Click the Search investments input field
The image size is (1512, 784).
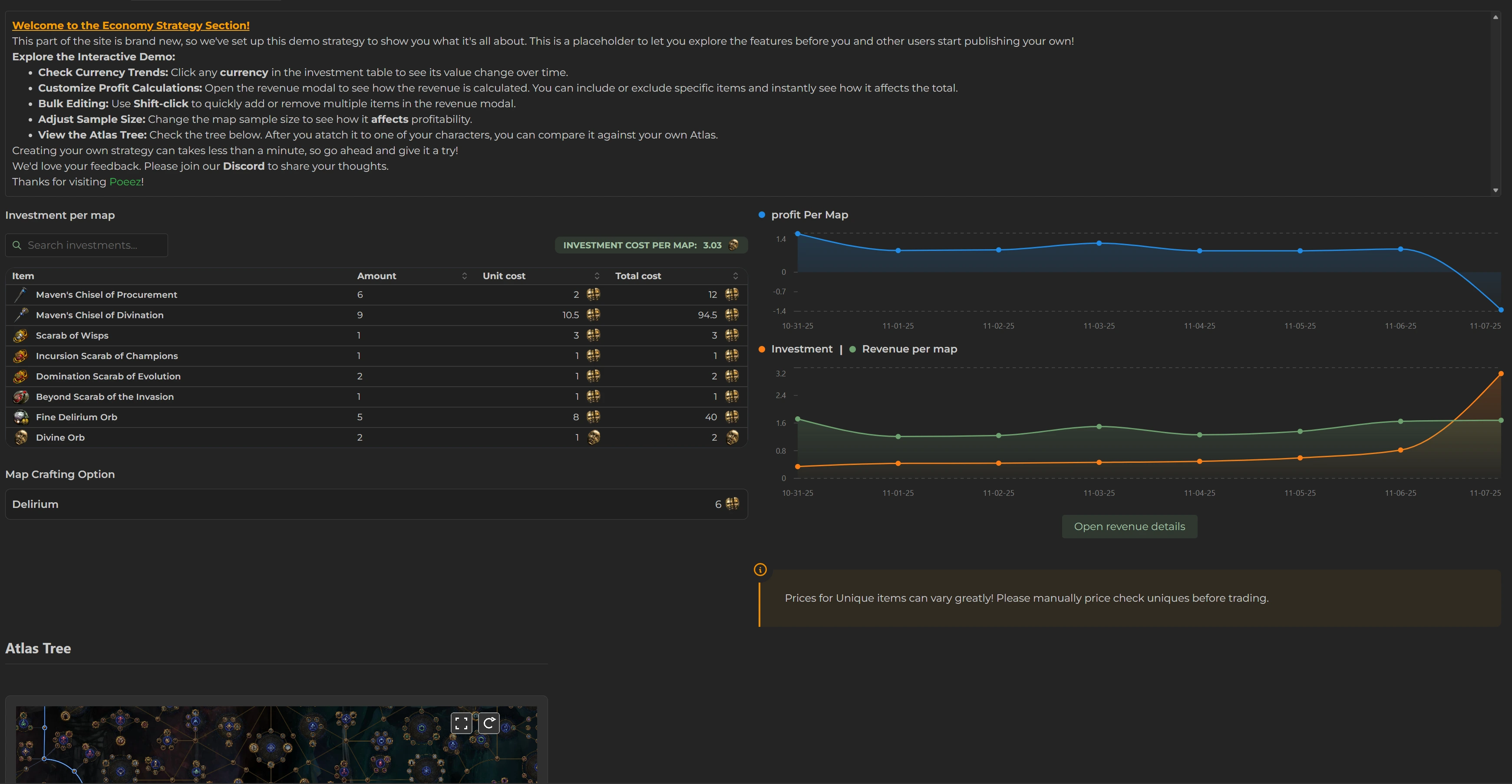coord(87,245)
